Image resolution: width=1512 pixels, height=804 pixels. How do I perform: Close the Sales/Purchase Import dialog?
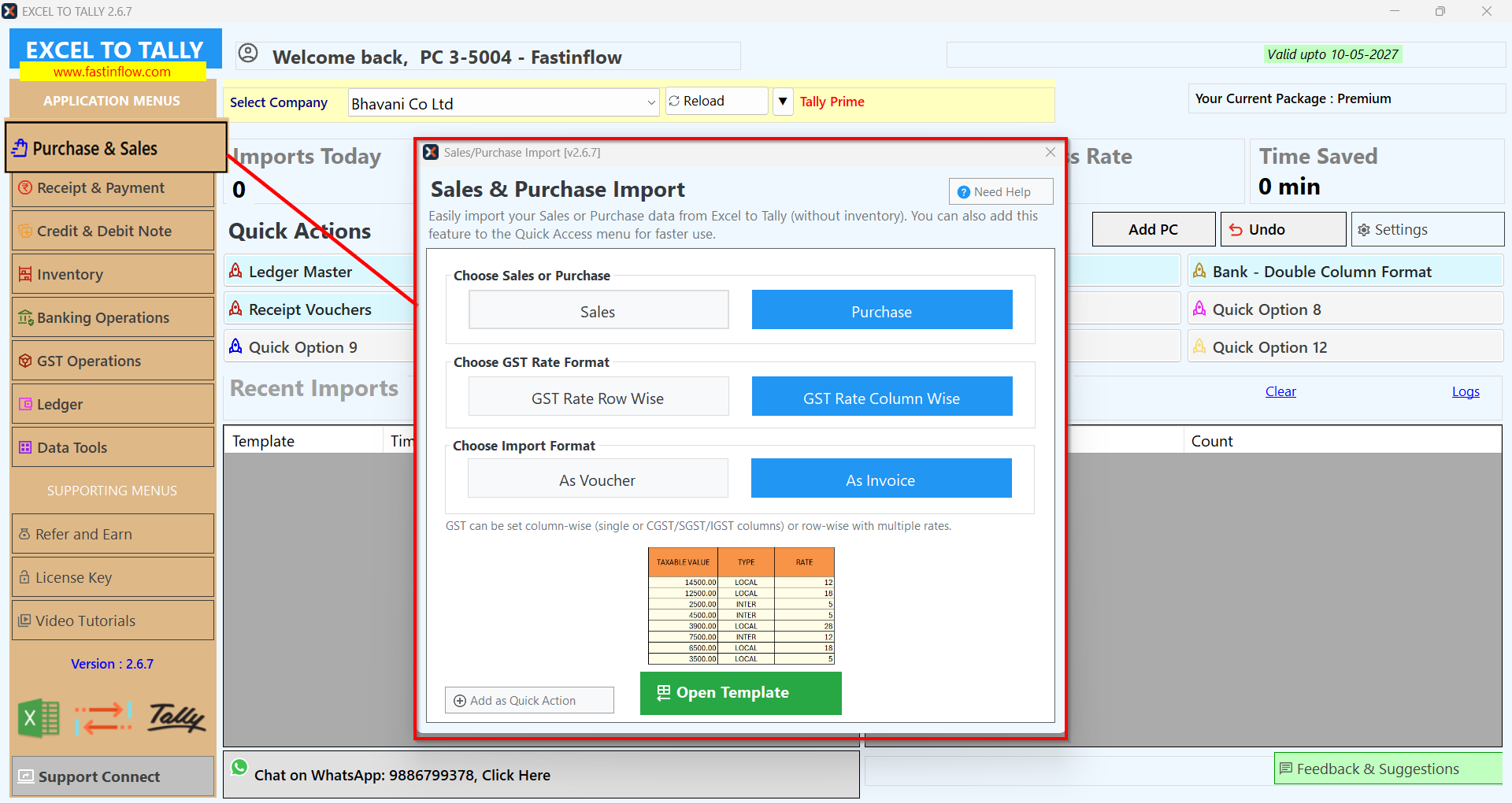coord(1050,152)
